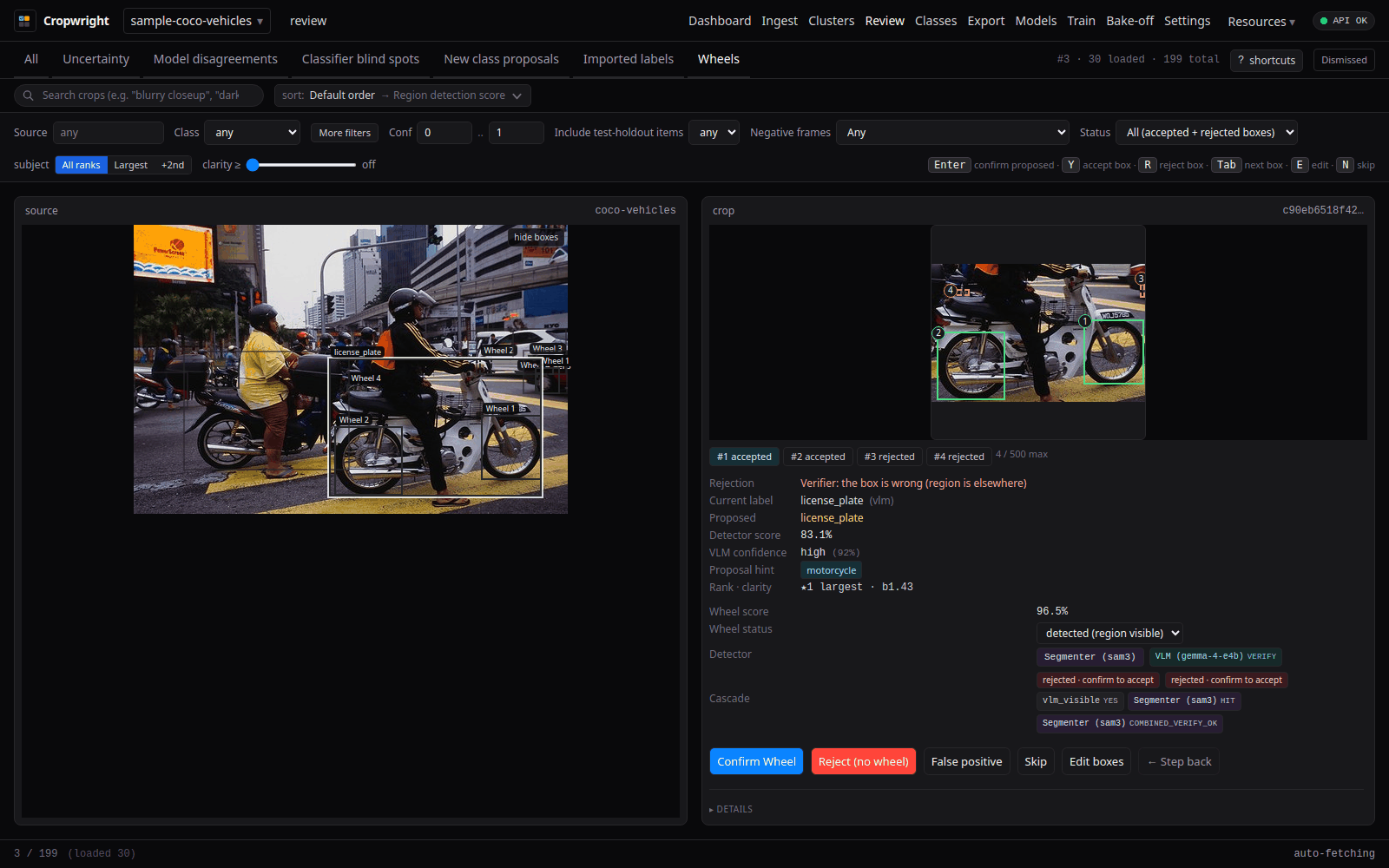Open Wheel status dropdown
This screenshot has height=868, width=1389.
(x=1109, y=634)
